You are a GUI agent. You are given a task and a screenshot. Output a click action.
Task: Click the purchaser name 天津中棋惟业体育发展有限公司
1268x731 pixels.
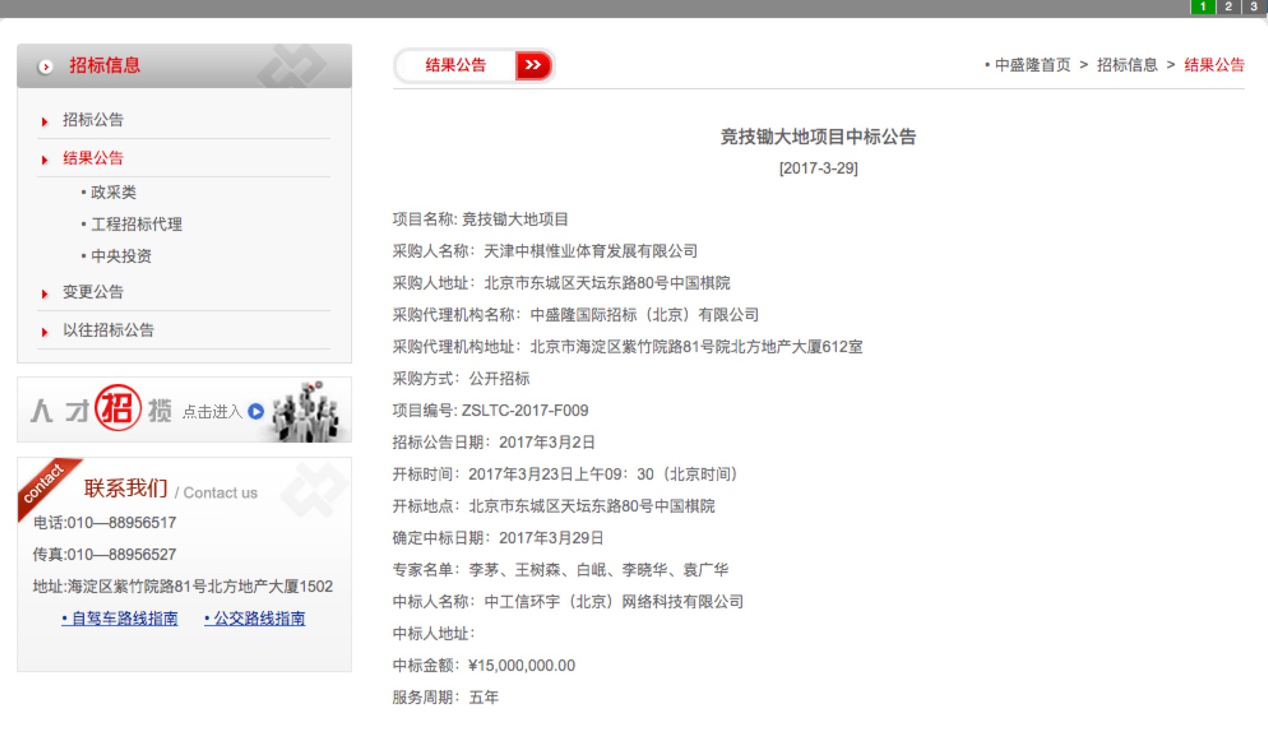pos(590,251)
